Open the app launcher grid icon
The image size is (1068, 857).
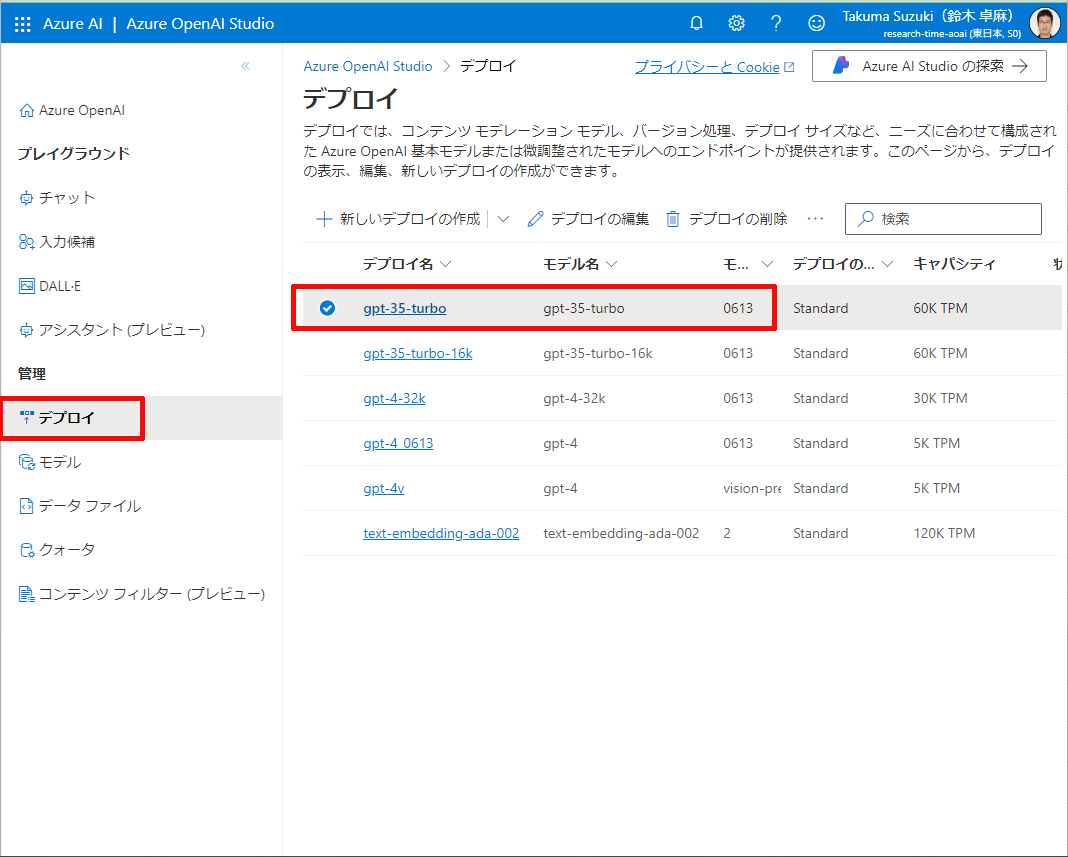22,23
